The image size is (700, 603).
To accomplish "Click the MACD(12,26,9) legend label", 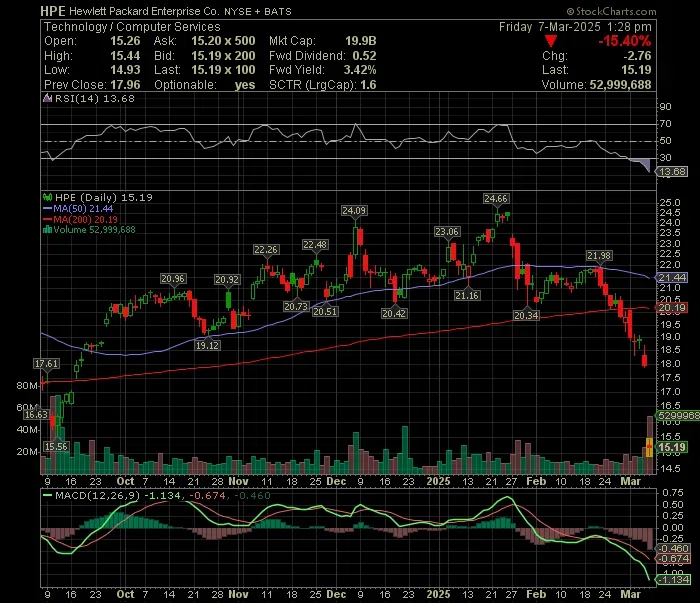I will pyautogui.click(x=97, y=495).
